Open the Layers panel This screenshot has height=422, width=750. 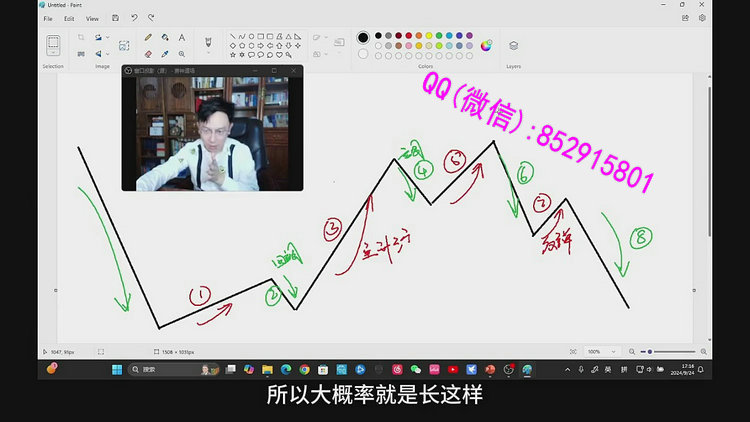(513, 45)
